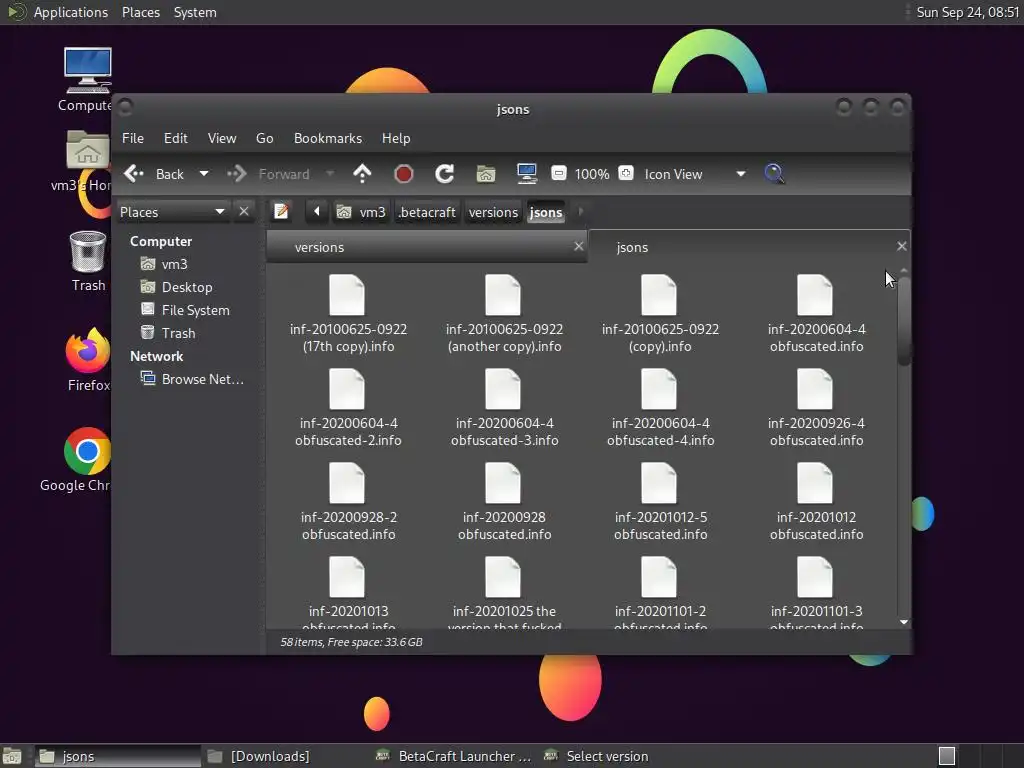Open File System in the sidebar
This screenshot has width=1024, height=768.
pos(195,310)
